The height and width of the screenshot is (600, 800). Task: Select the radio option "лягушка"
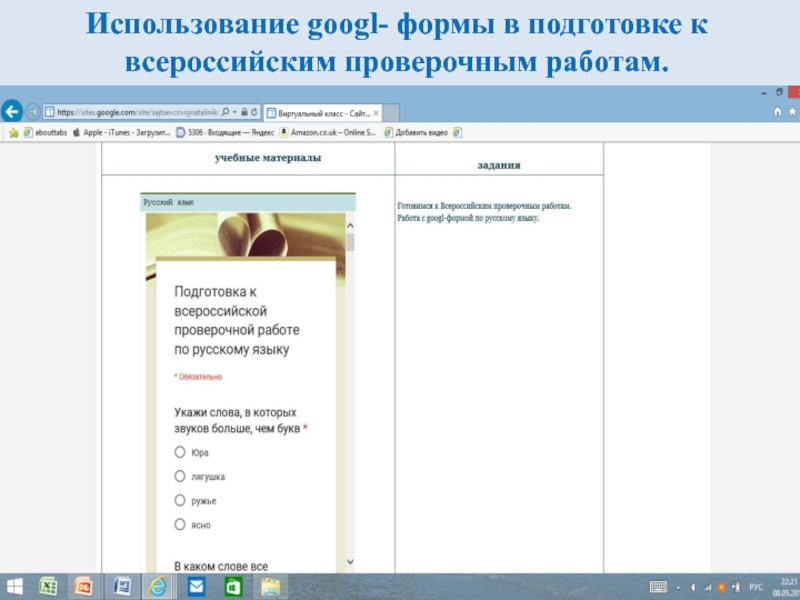pos(180,476)
